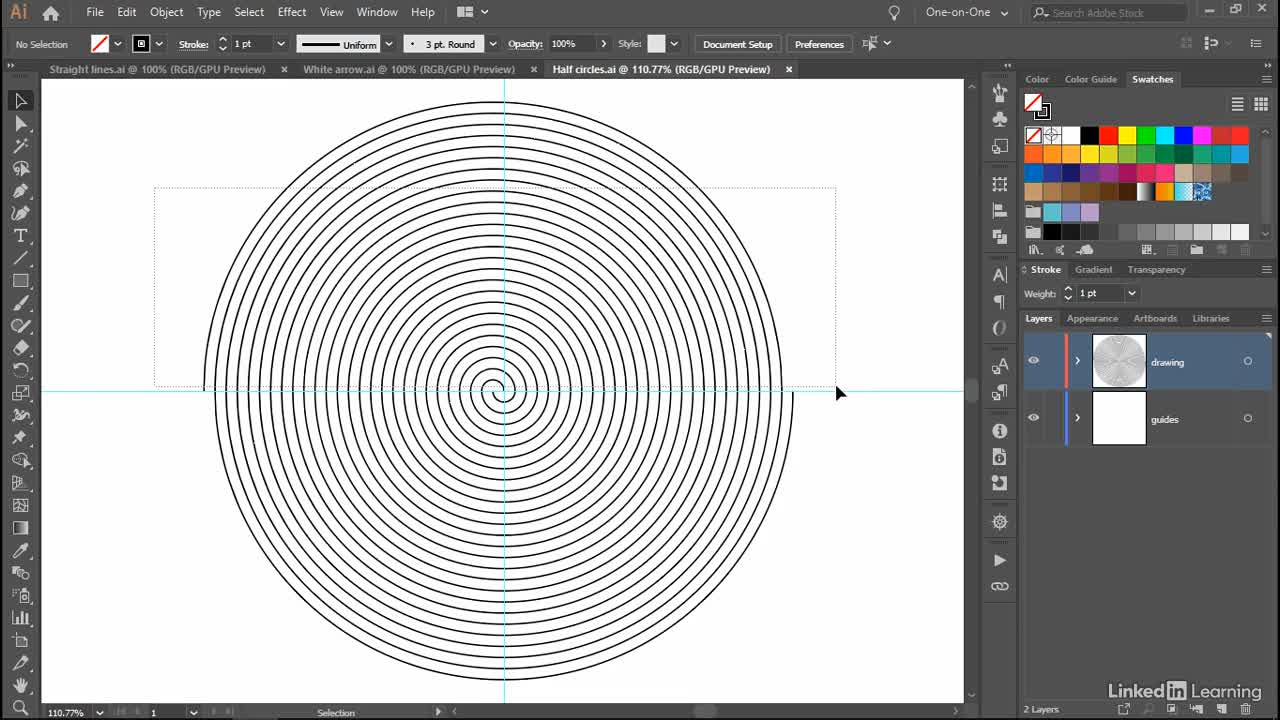Open the File menu
Image resolution: width=1280 pixels, height=720 pixels.
click(x=95, y=12)
